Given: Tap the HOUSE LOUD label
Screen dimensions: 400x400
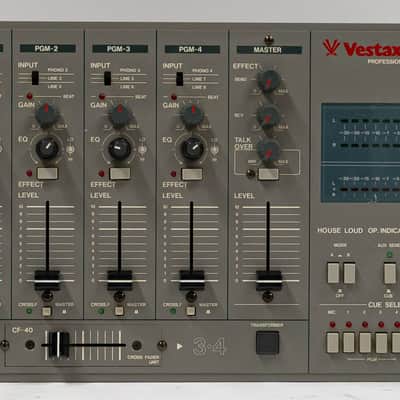Looking at the screenshot, I should click(340, 230).
